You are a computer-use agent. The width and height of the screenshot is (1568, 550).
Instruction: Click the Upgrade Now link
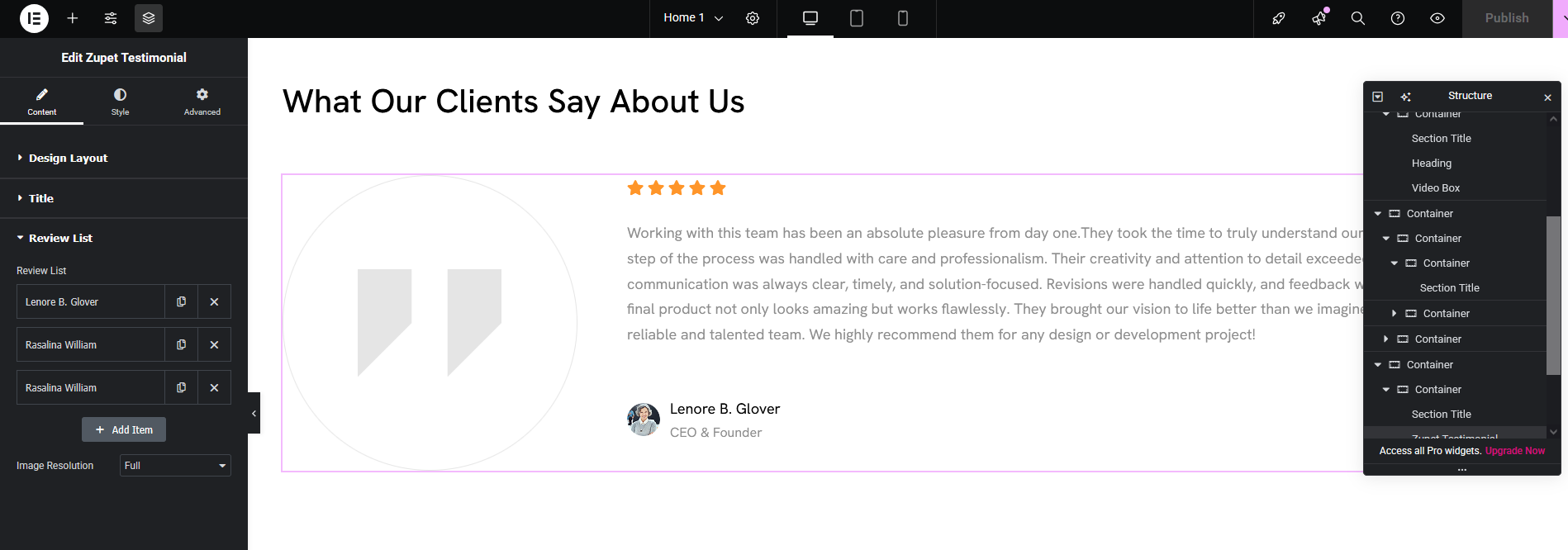1514,451
